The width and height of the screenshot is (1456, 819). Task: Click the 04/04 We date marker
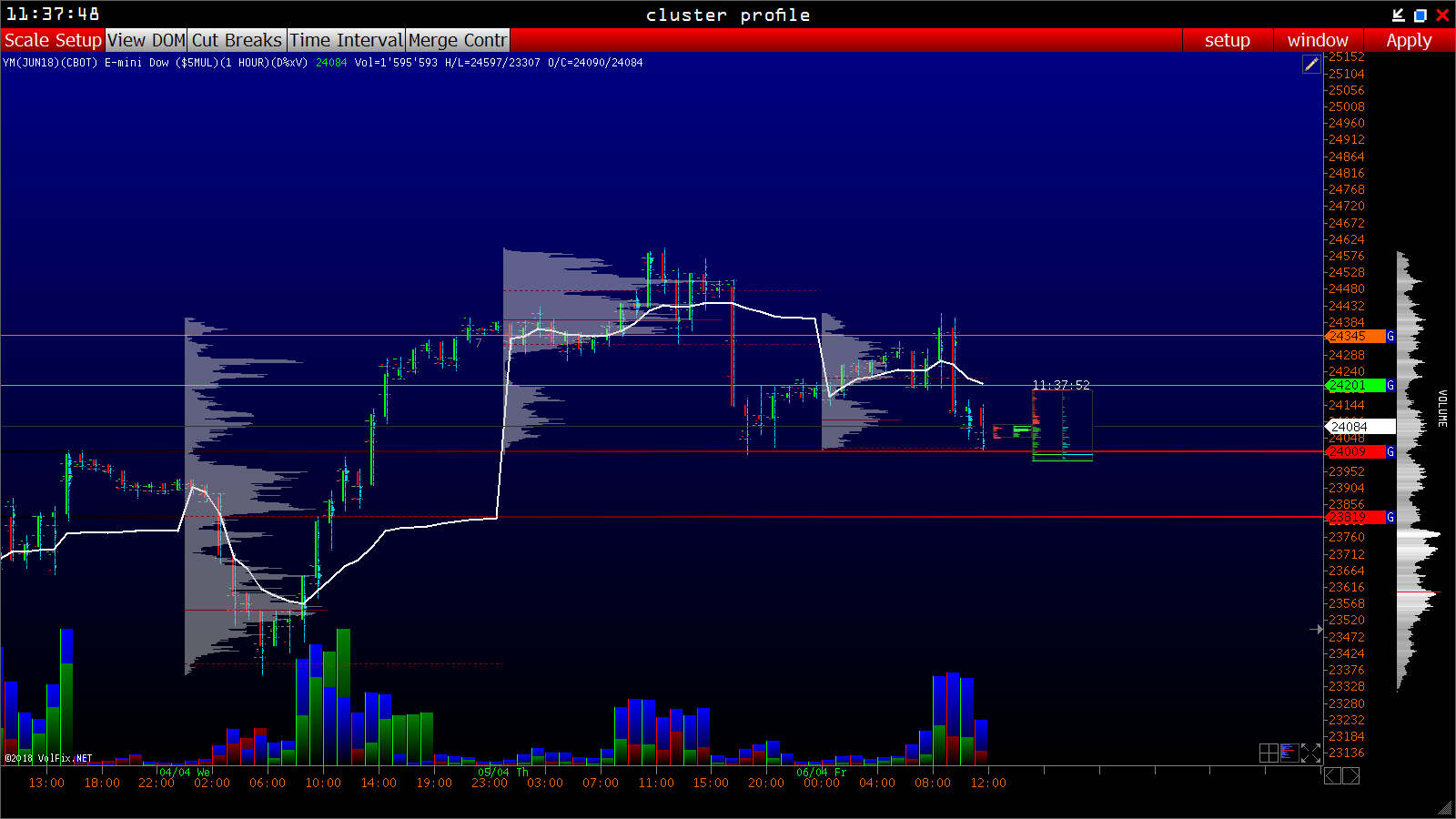tap(185, 773)
